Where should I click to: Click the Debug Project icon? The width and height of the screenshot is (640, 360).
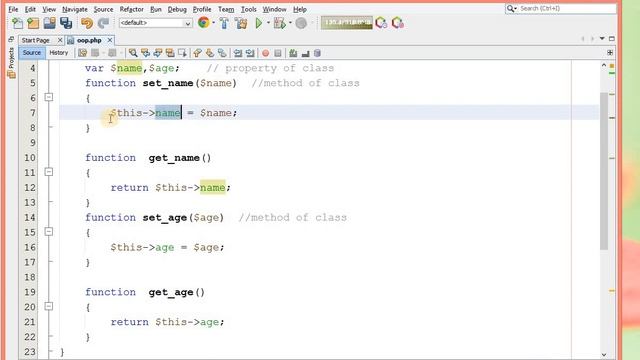(280, 23)
